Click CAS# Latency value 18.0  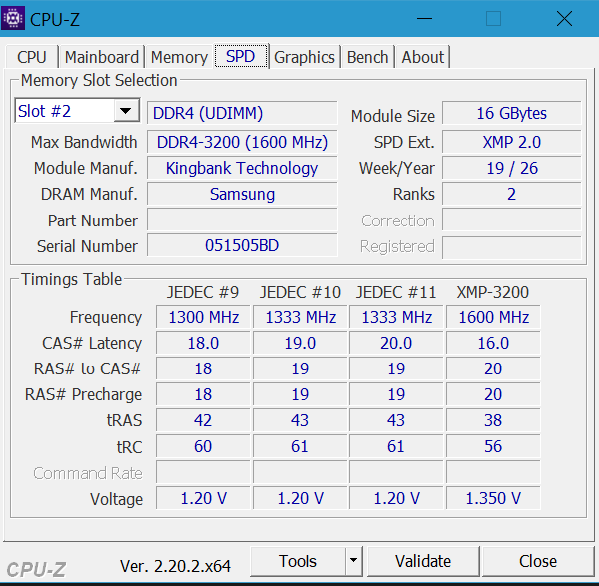(203, 343)
